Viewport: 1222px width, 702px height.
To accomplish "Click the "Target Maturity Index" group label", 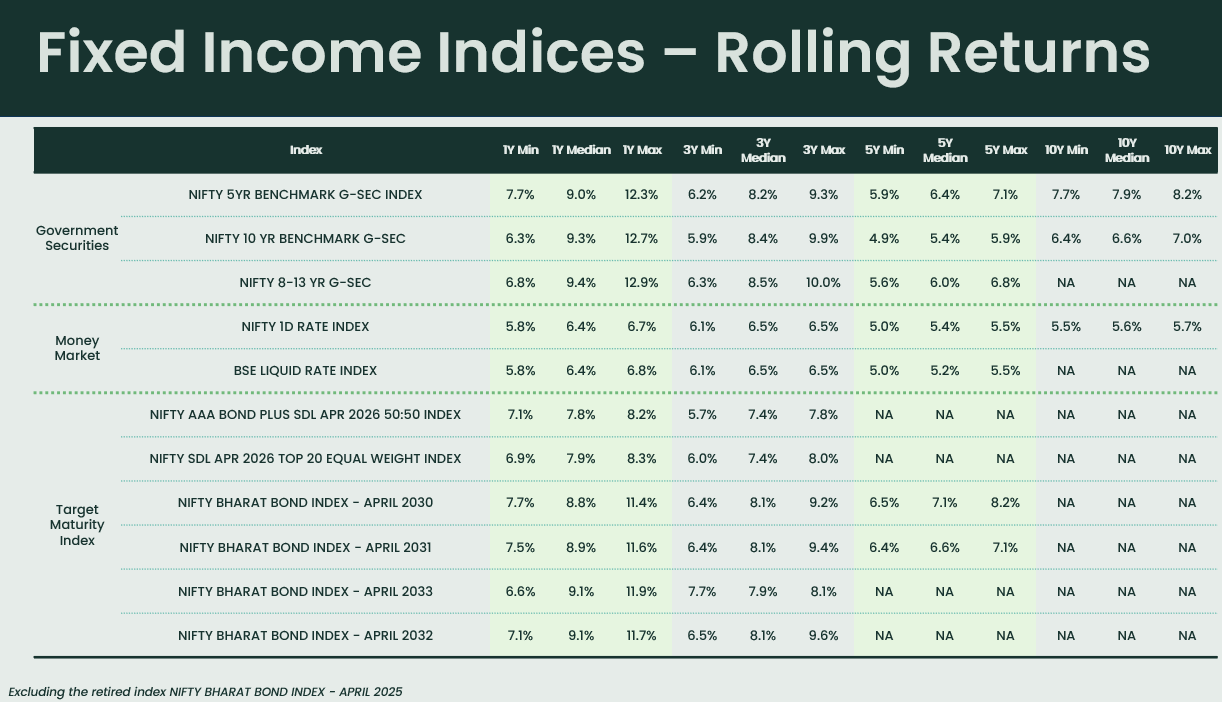I will pyautogui.click(x=77, y=525).
